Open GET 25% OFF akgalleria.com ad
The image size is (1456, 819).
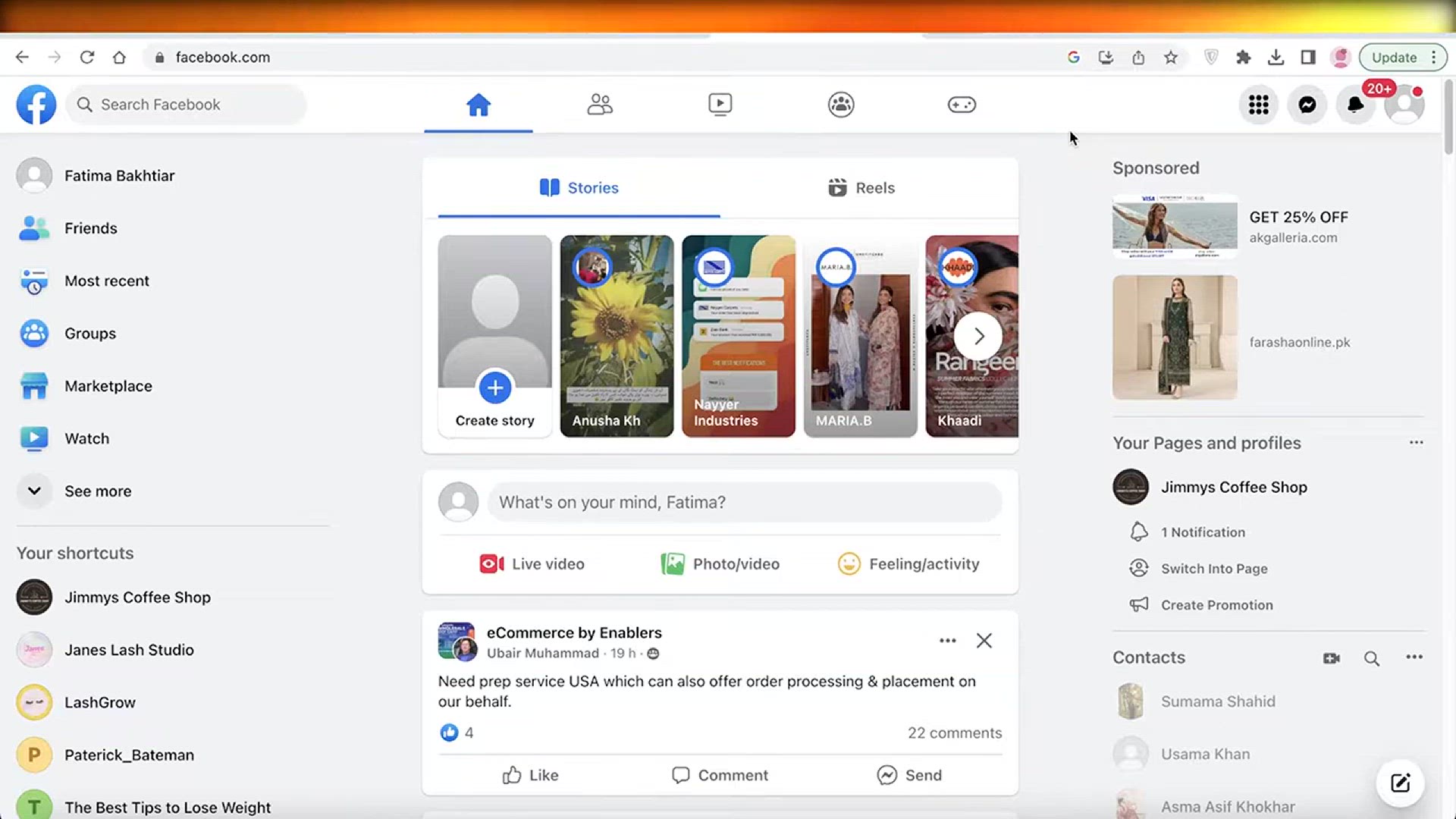pyautogui.click(x=1268, y=227)
